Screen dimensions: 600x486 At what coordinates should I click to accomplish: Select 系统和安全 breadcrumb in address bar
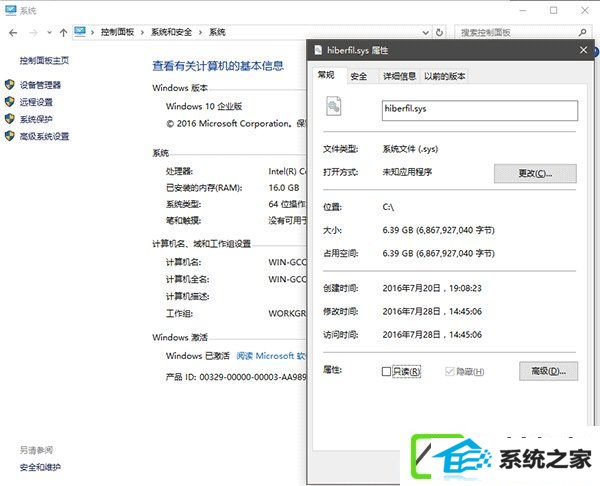point(171,32)
